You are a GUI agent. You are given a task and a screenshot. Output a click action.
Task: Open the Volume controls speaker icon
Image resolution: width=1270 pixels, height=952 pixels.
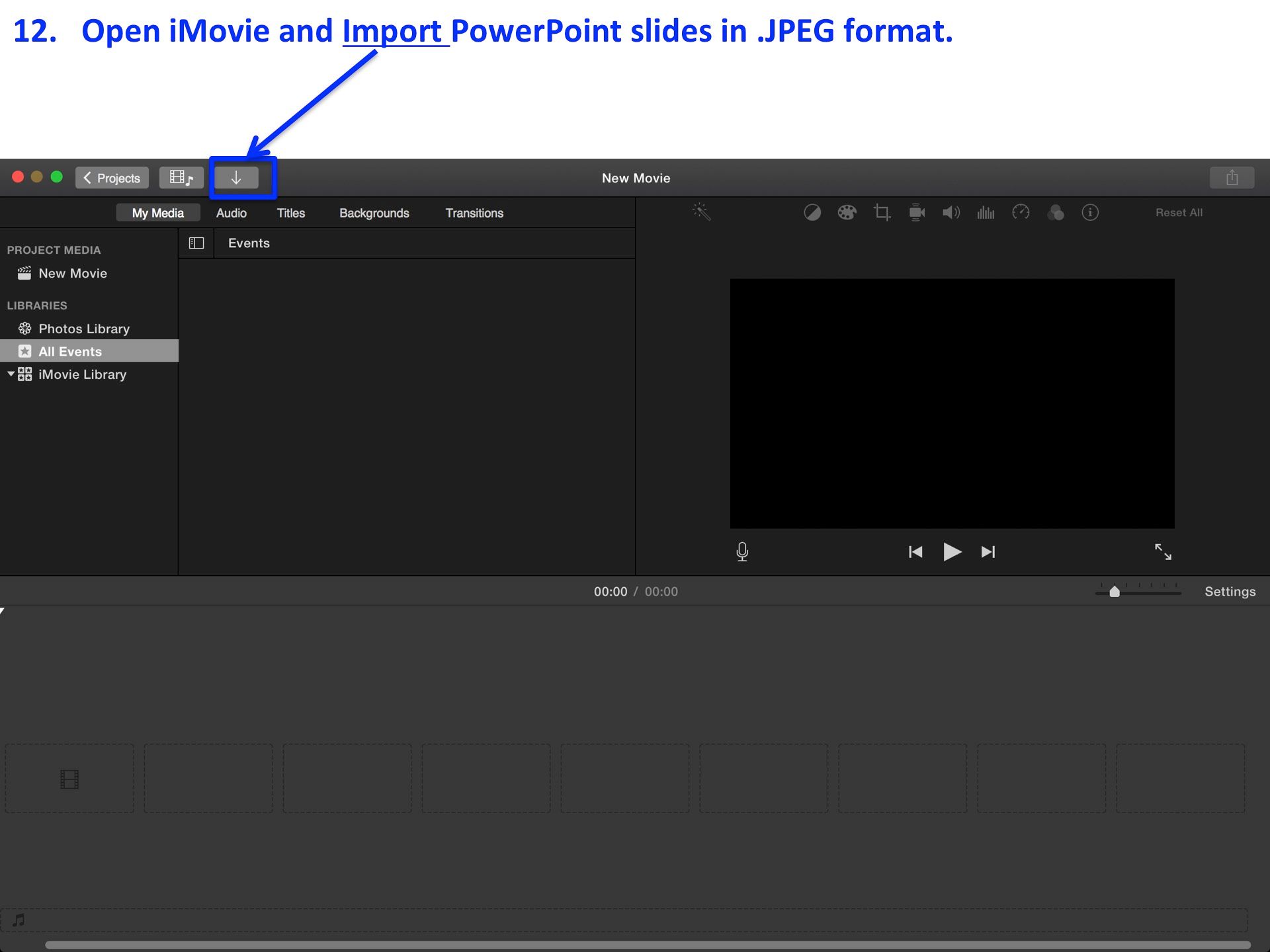(951, 212)
